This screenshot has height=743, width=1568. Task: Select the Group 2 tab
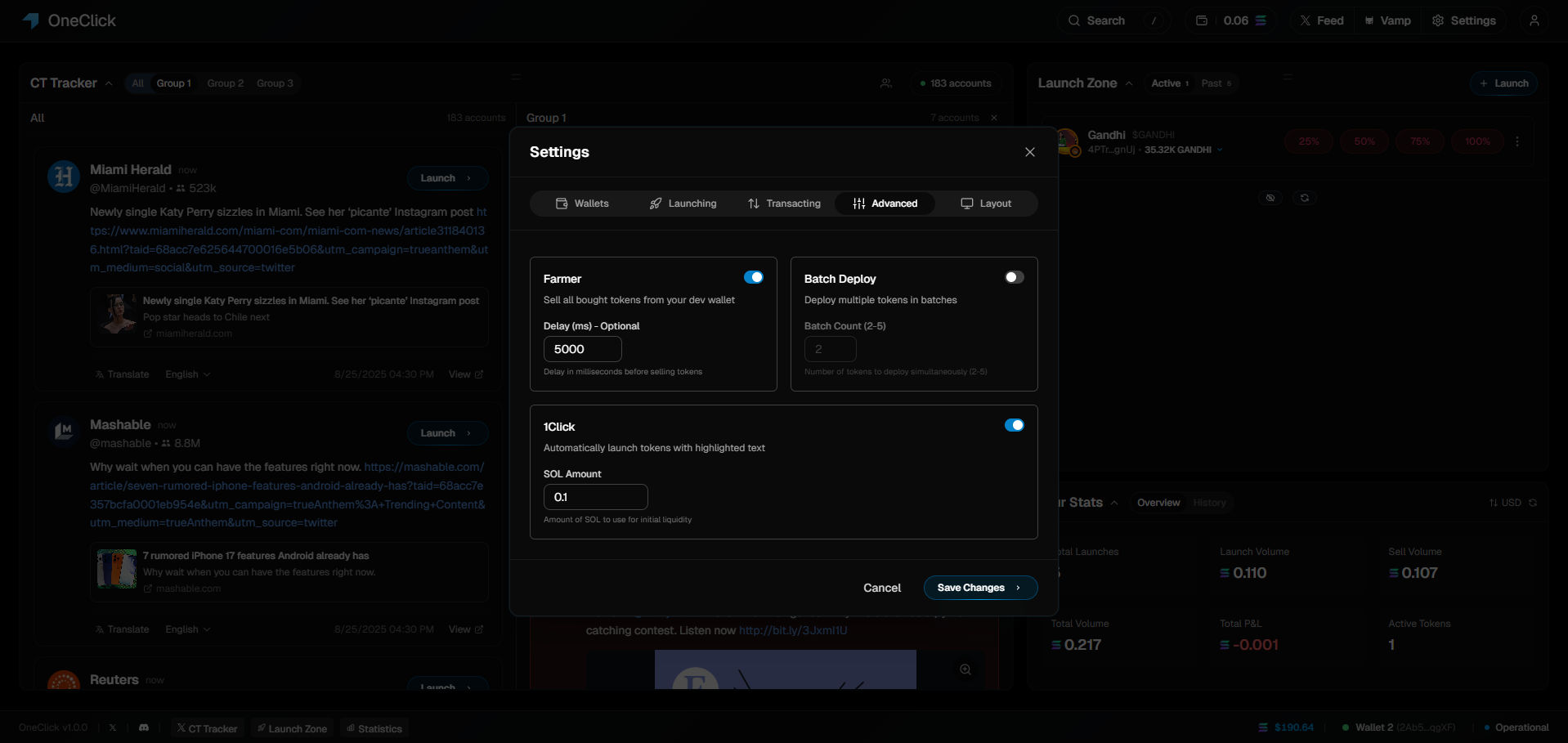(226, 83)
